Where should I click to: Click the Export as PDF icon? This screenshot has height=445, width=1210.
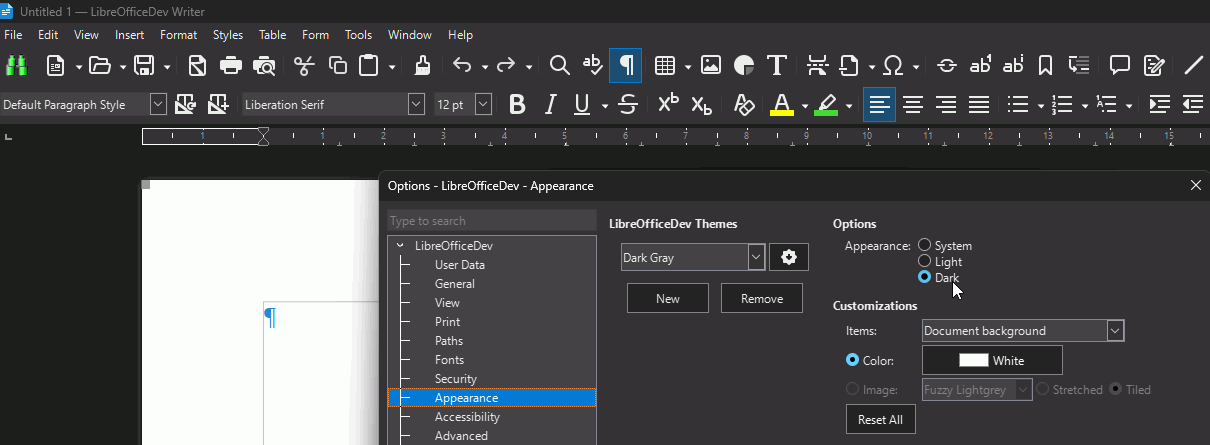pos(197,66)
